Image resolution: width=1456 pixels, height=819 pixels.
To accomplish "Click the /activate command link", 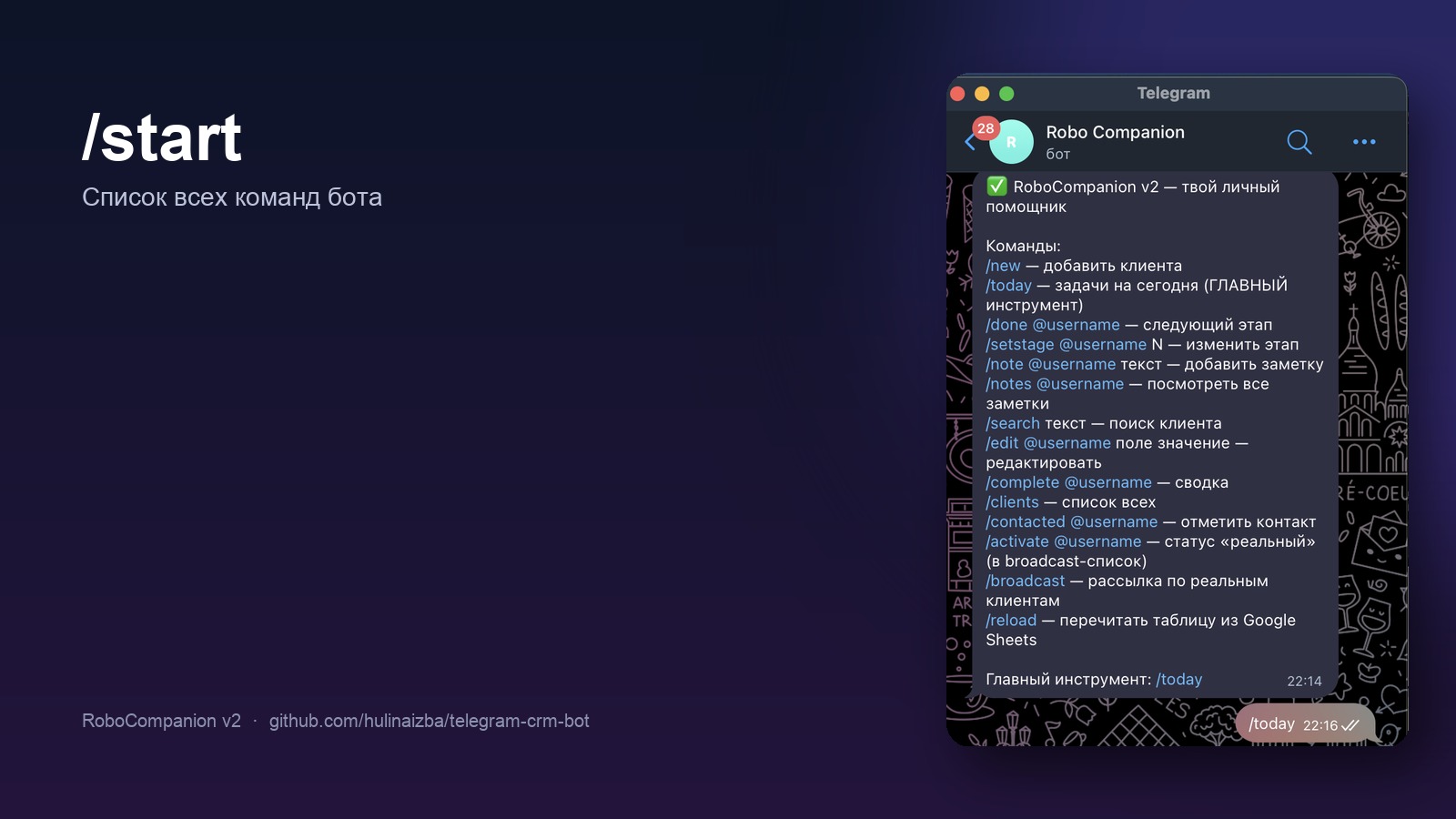I will pos(1017,541).
